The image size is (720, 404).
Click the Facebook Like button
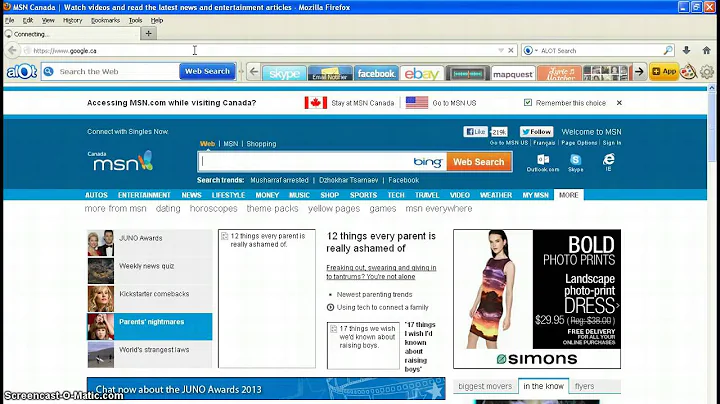tap(475, 132)
